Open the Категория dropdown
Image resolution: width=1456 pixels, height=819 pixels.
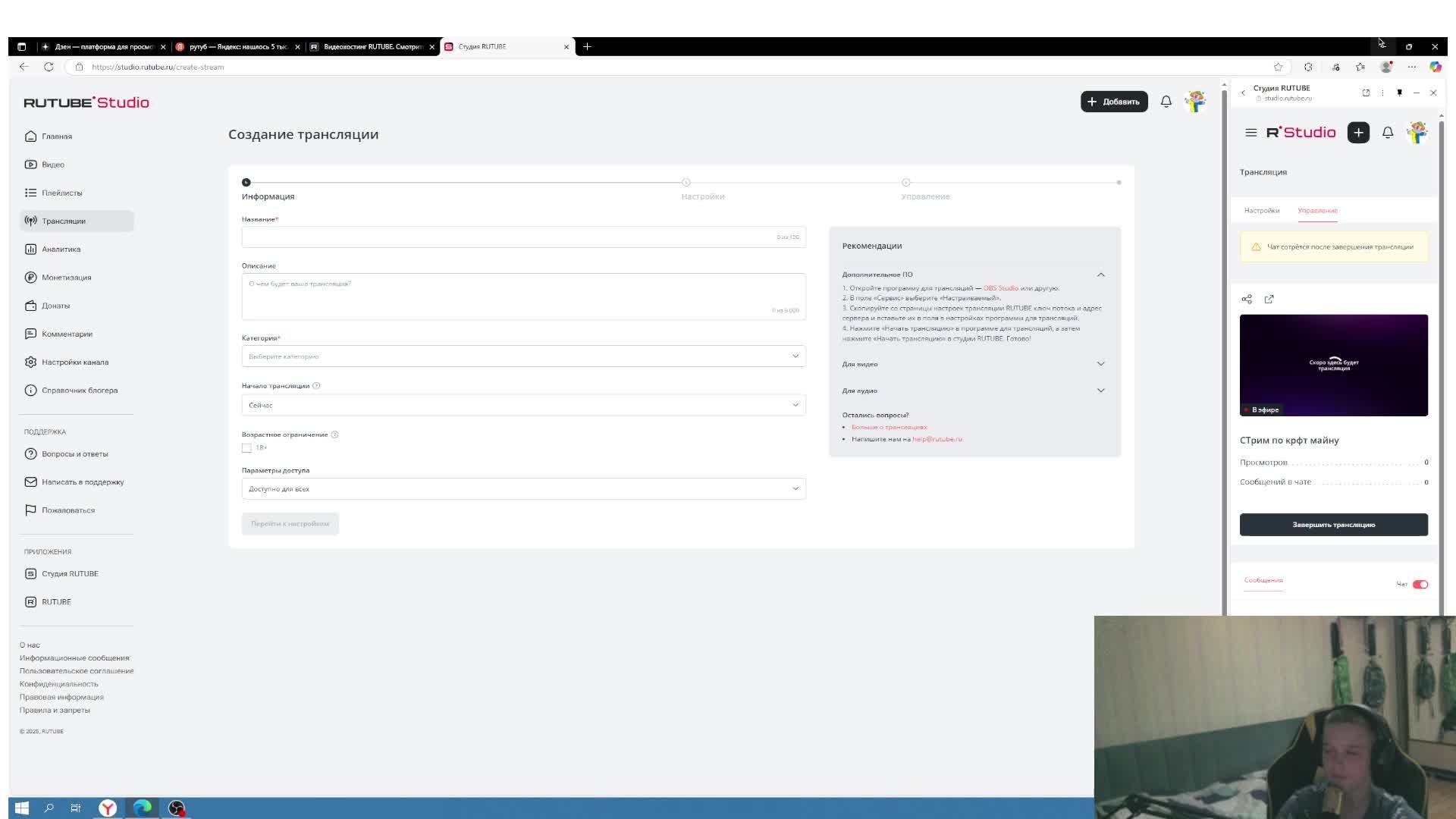(x=523, y=356)
